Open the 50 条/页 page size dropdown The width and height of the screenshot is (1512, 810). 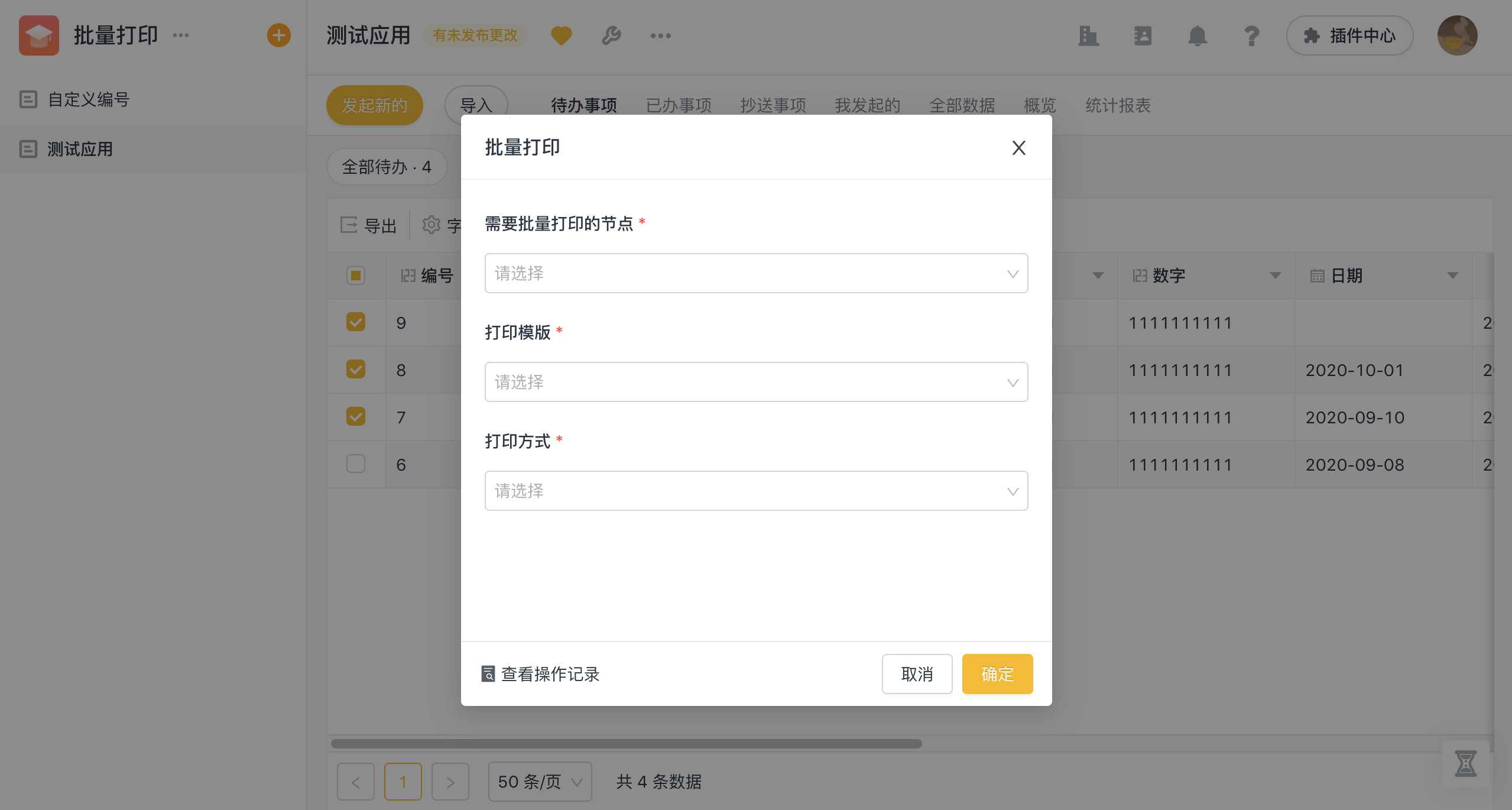[540, 782]
